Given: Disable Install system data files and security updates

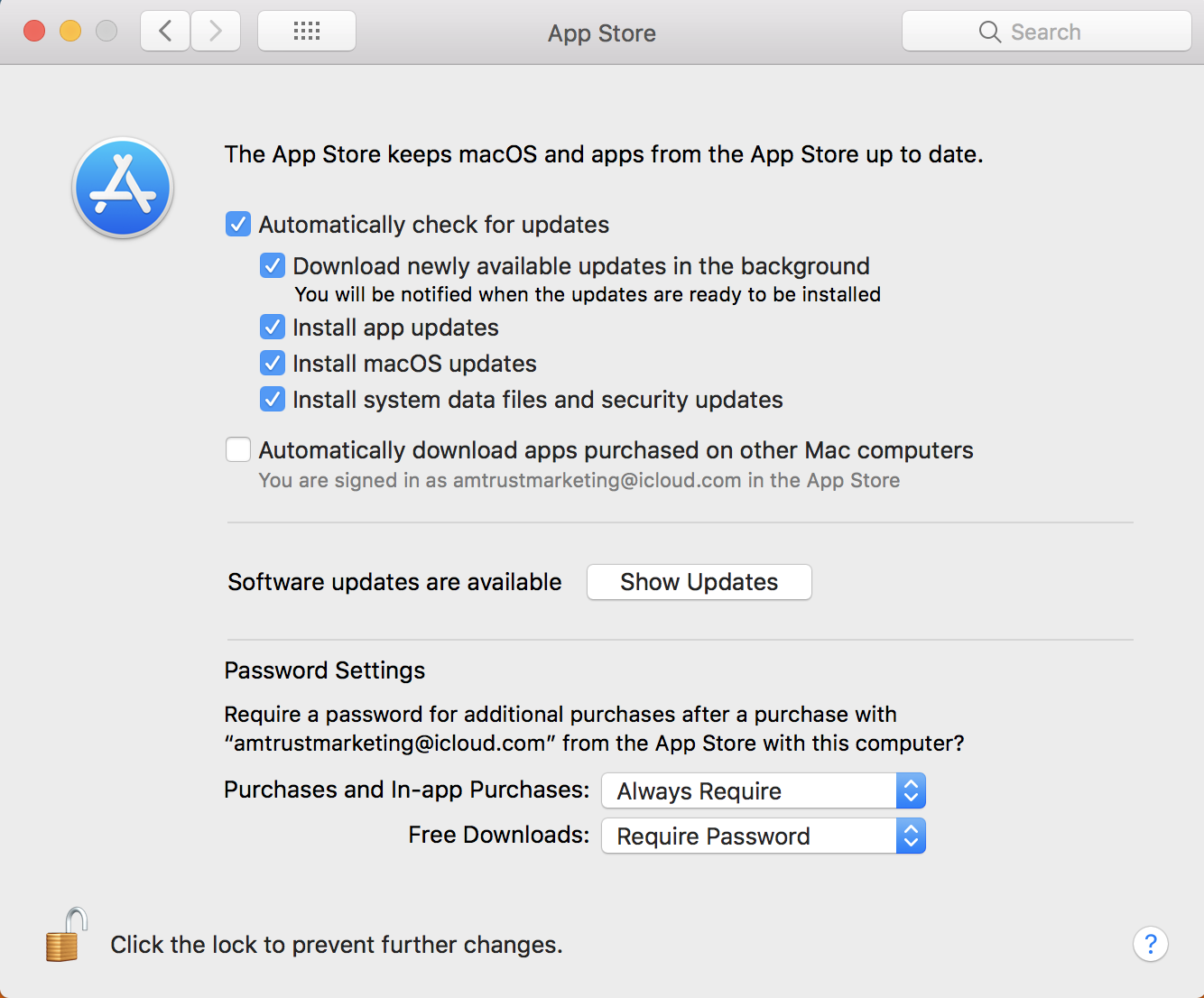Looking at the screenshot, I should (x=273, y=399).
